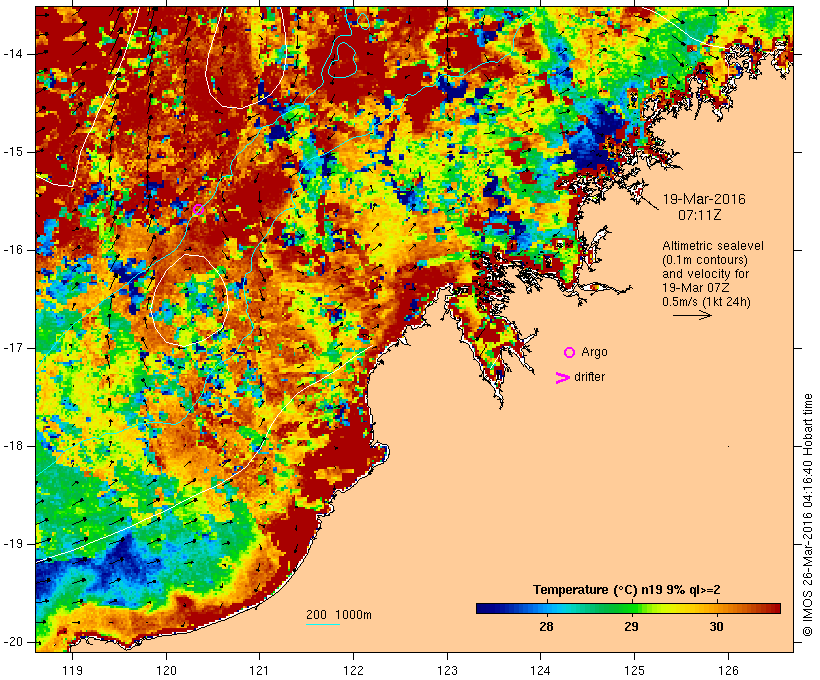
Task: Click the magenta Argo circle in legend
Action: pos(570,353)
